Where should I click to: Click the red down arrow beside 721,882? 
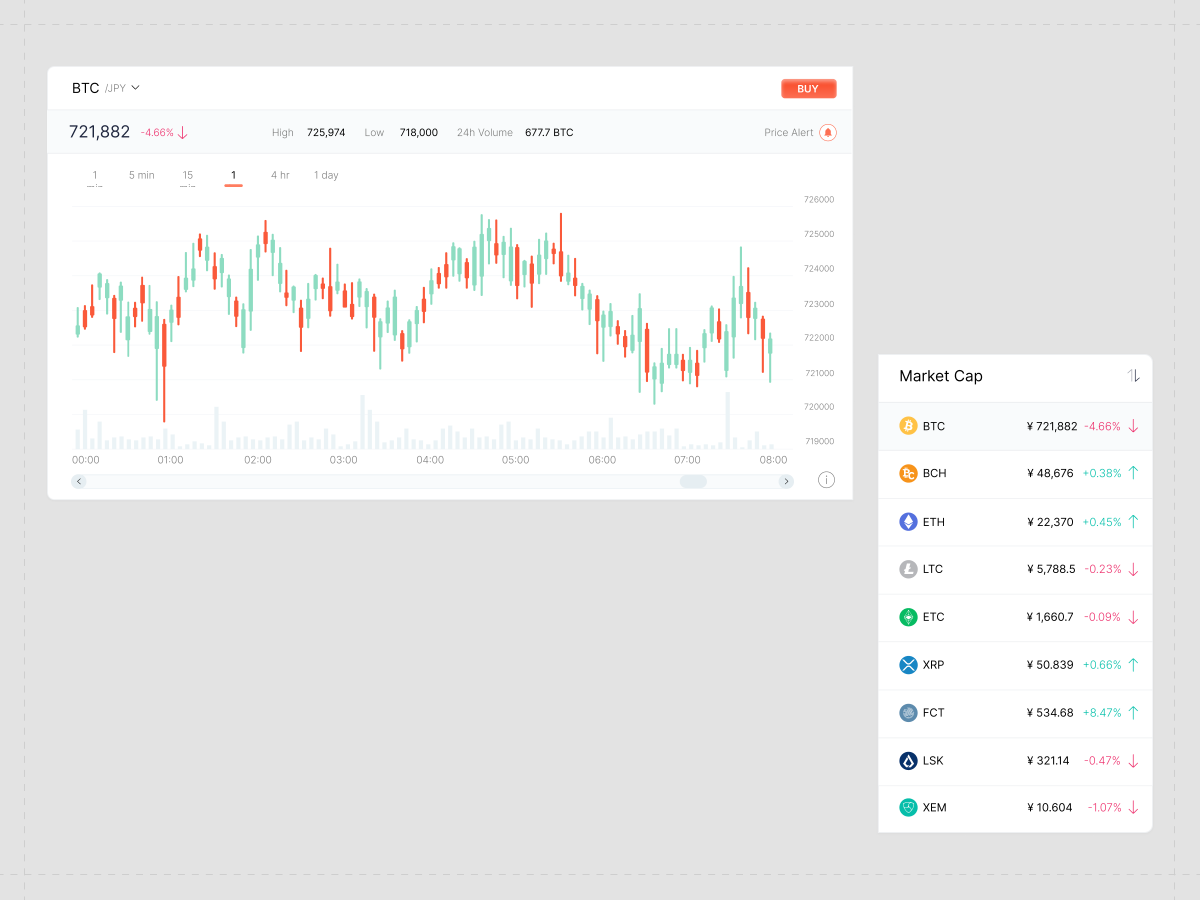[183, 132]
